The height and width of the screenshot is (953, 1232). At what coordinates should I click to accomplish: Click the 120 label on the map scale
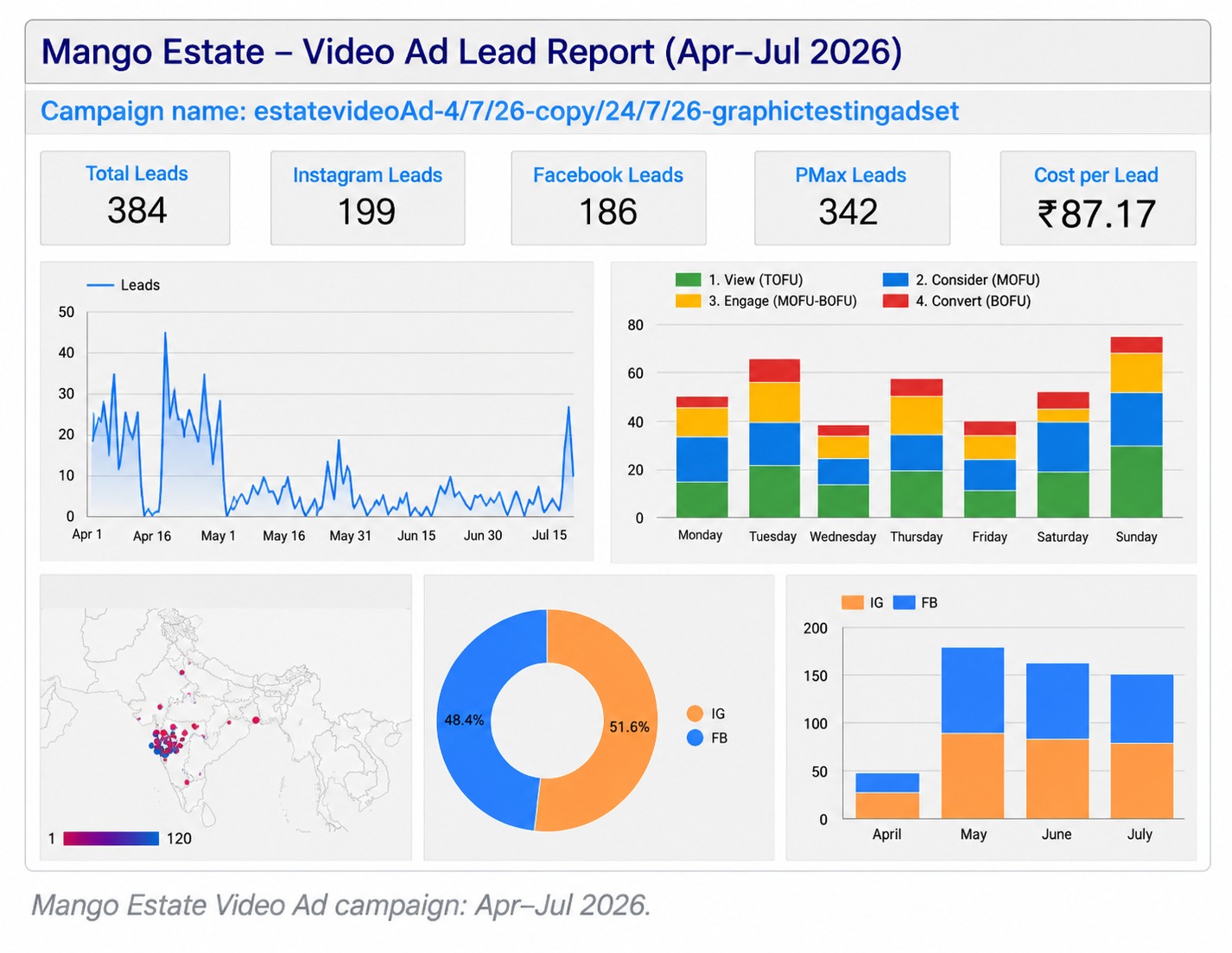coord(179,839)
